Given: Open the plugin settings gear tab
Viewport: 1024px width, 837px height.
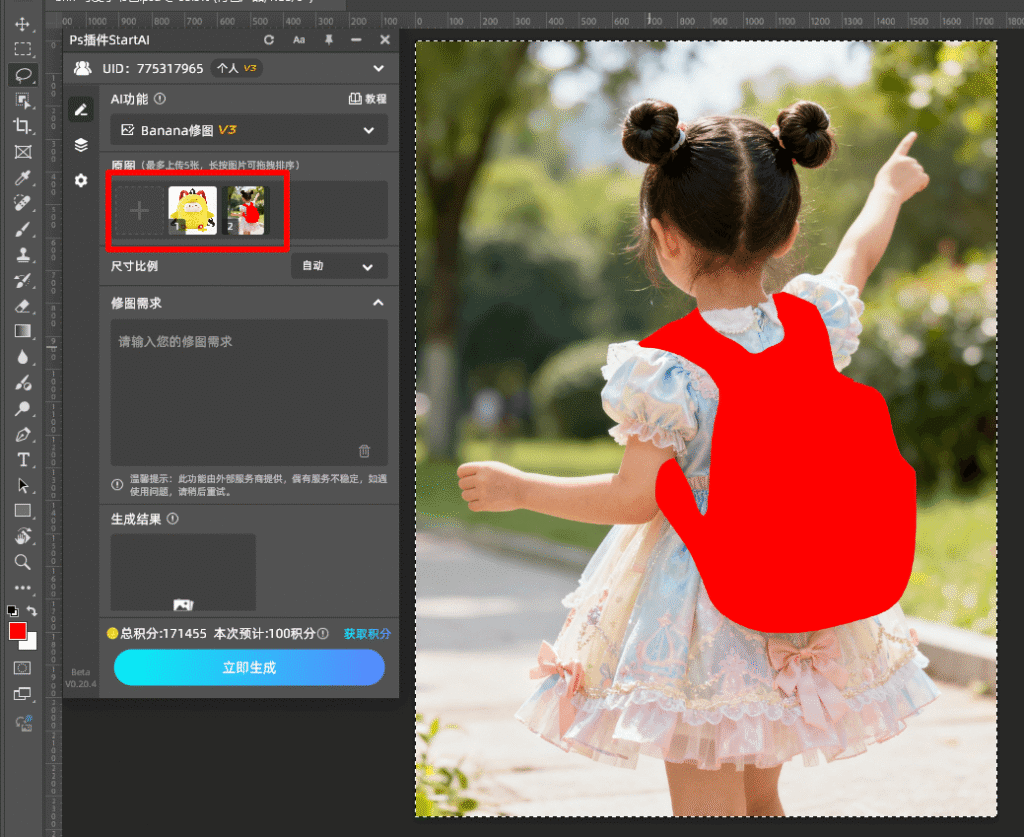Looking at the screenshot, I should [81, 180].
